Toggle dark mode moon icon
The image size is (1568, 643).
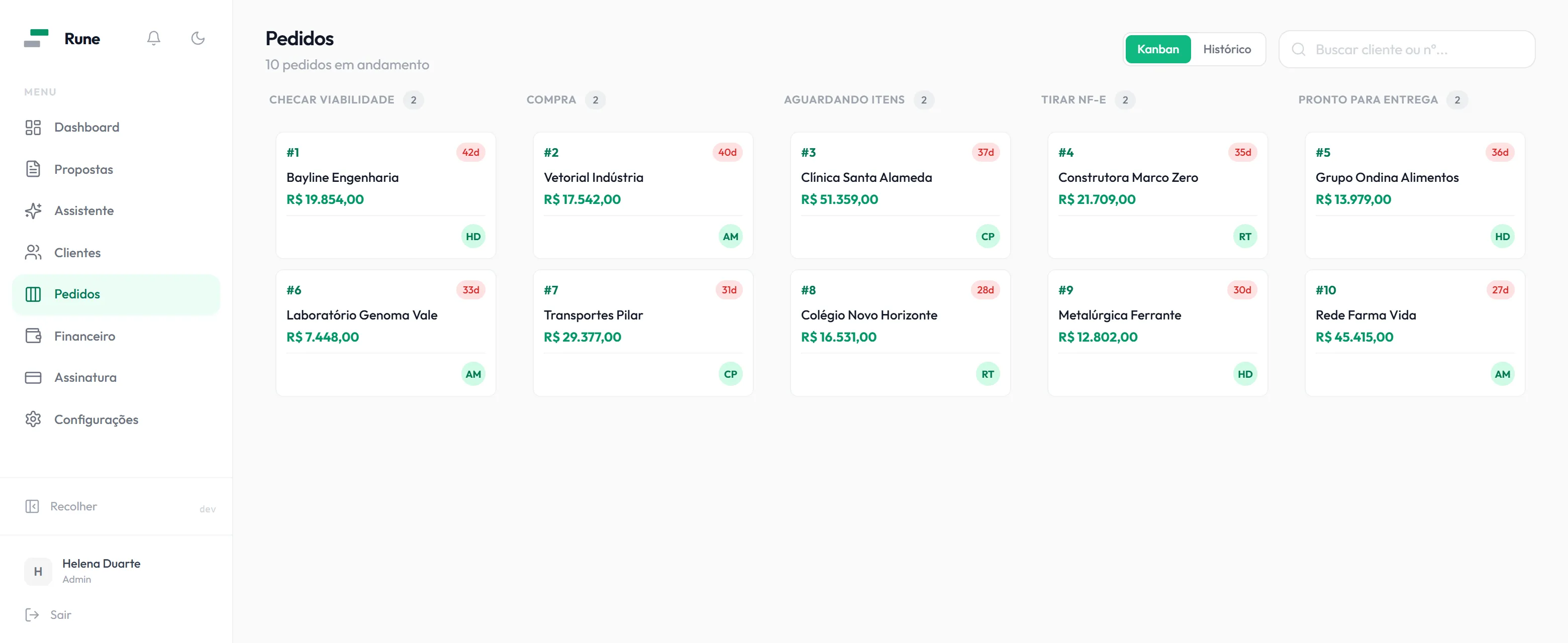(x=198, y=38)
